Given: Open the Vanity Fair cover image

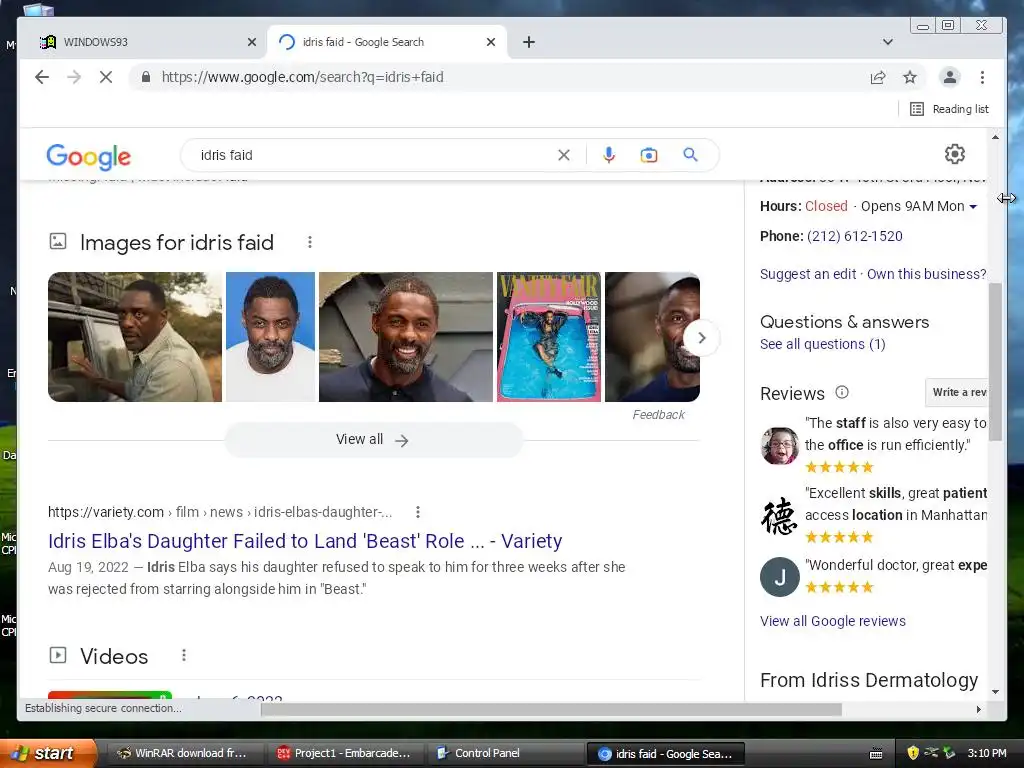Looking at the screenshot, I should coord(549,336).
